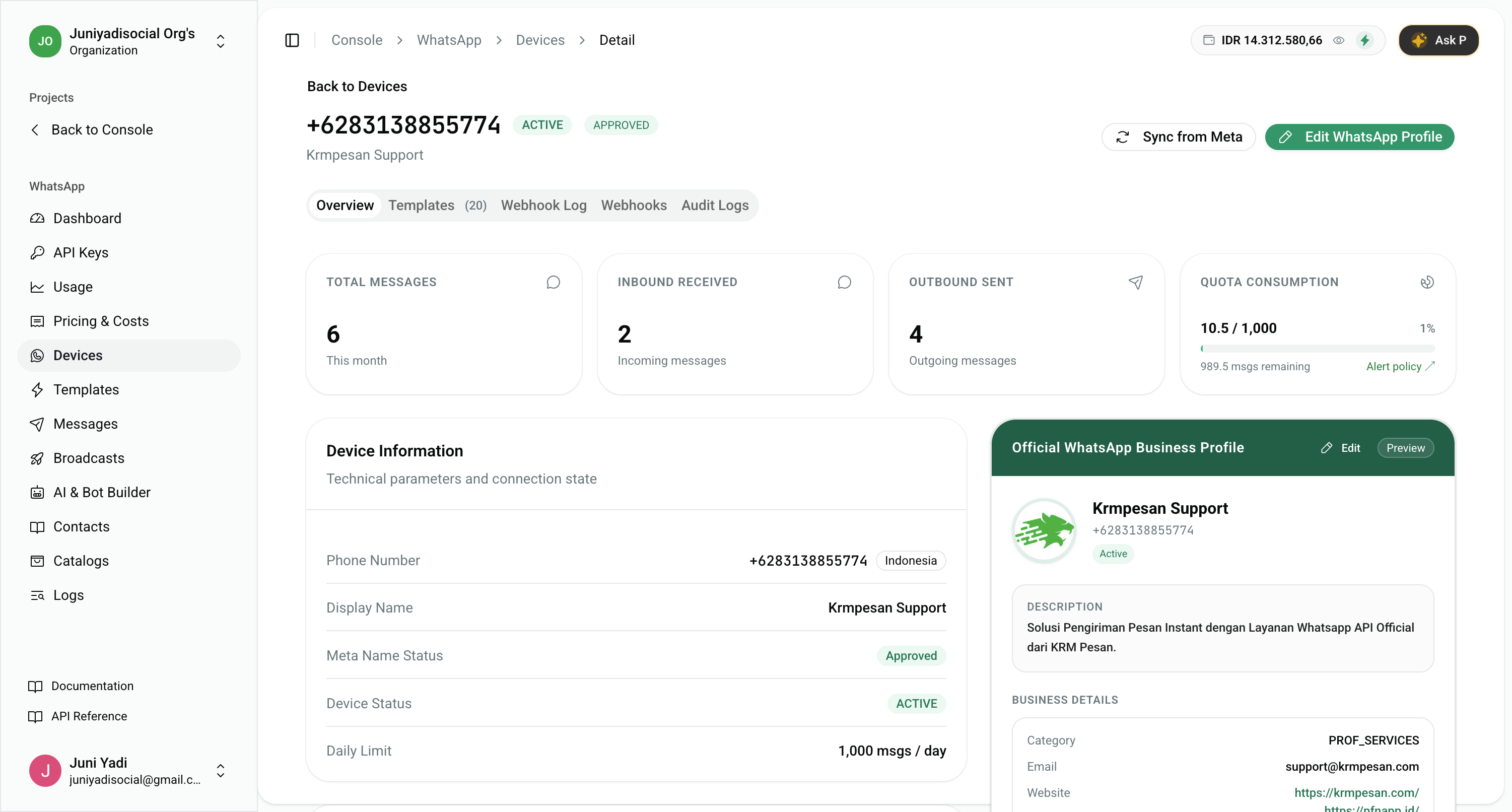1512x812 pixels.
Task: Click Back to Devices
Action: coord(357,86)
